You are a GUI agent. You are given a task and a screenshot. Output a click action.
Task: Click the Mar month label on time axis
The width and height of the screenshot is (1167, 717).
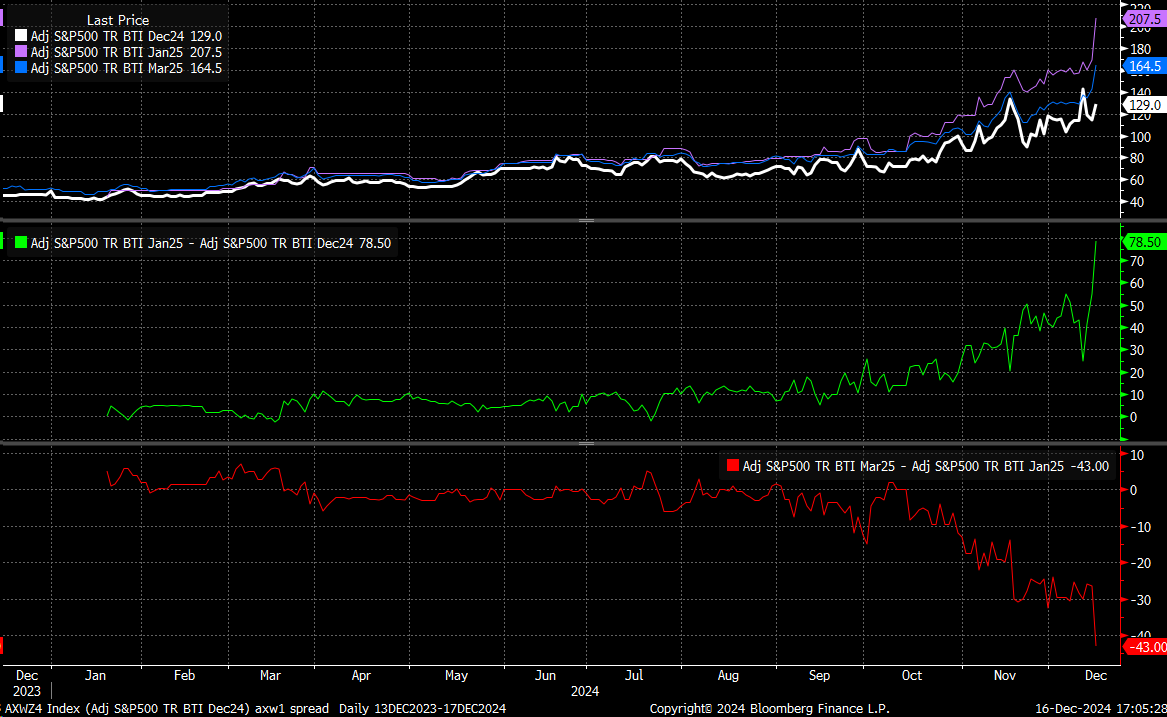(270, 675)
